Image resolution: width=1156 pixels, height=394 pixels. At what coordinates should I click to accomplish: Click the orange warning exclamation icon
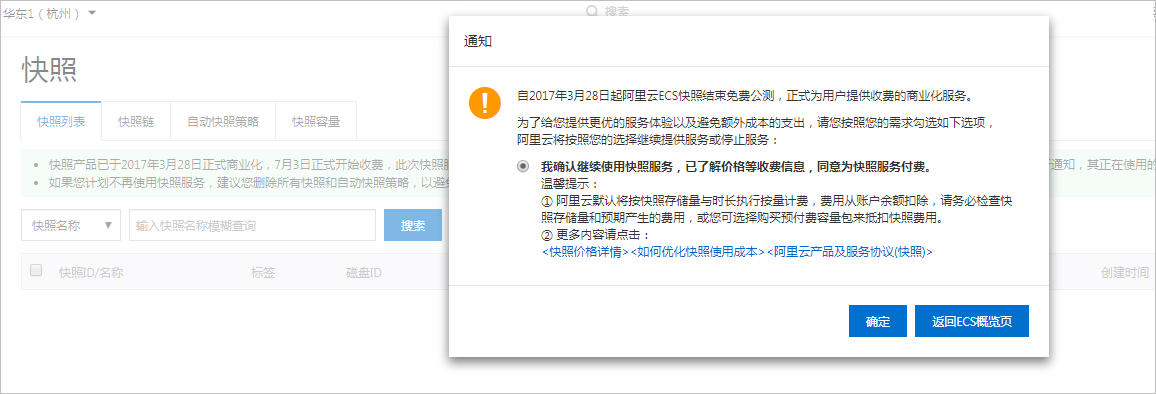484,101
